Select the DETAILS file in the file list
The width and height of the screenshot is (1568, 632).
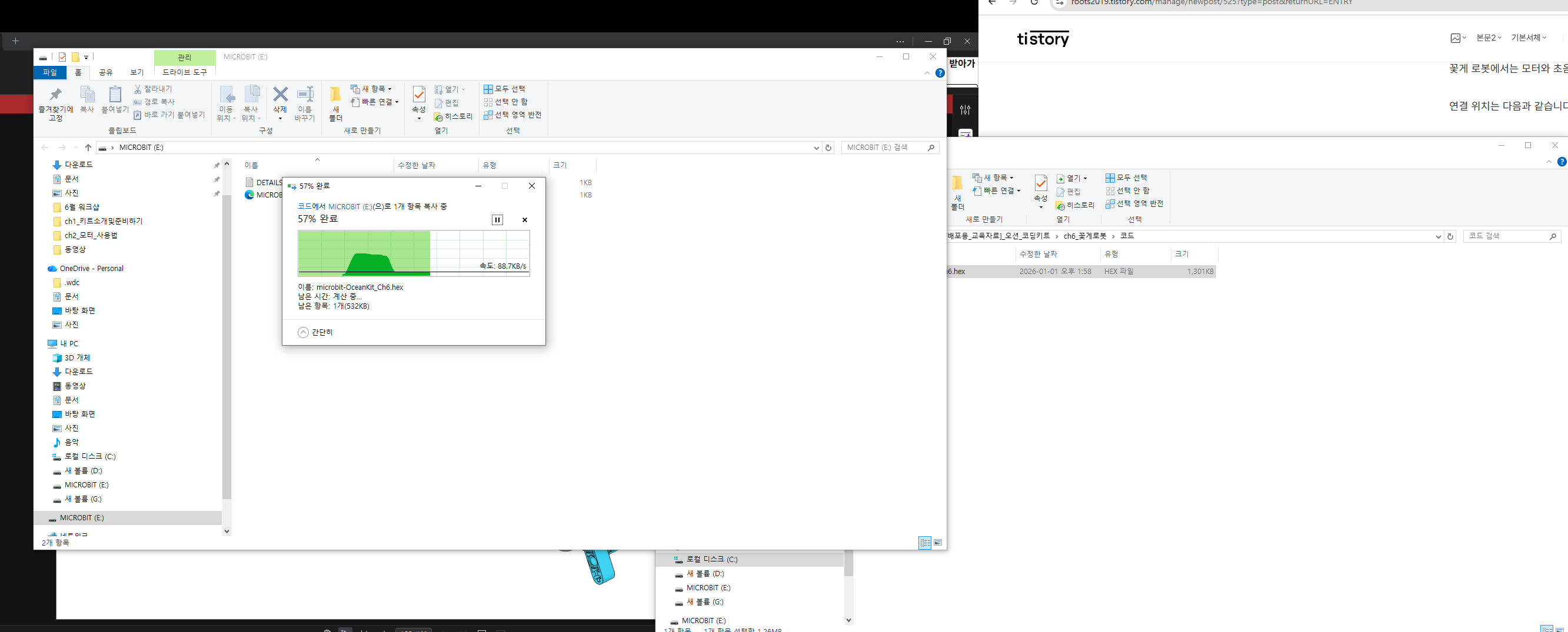269,182
